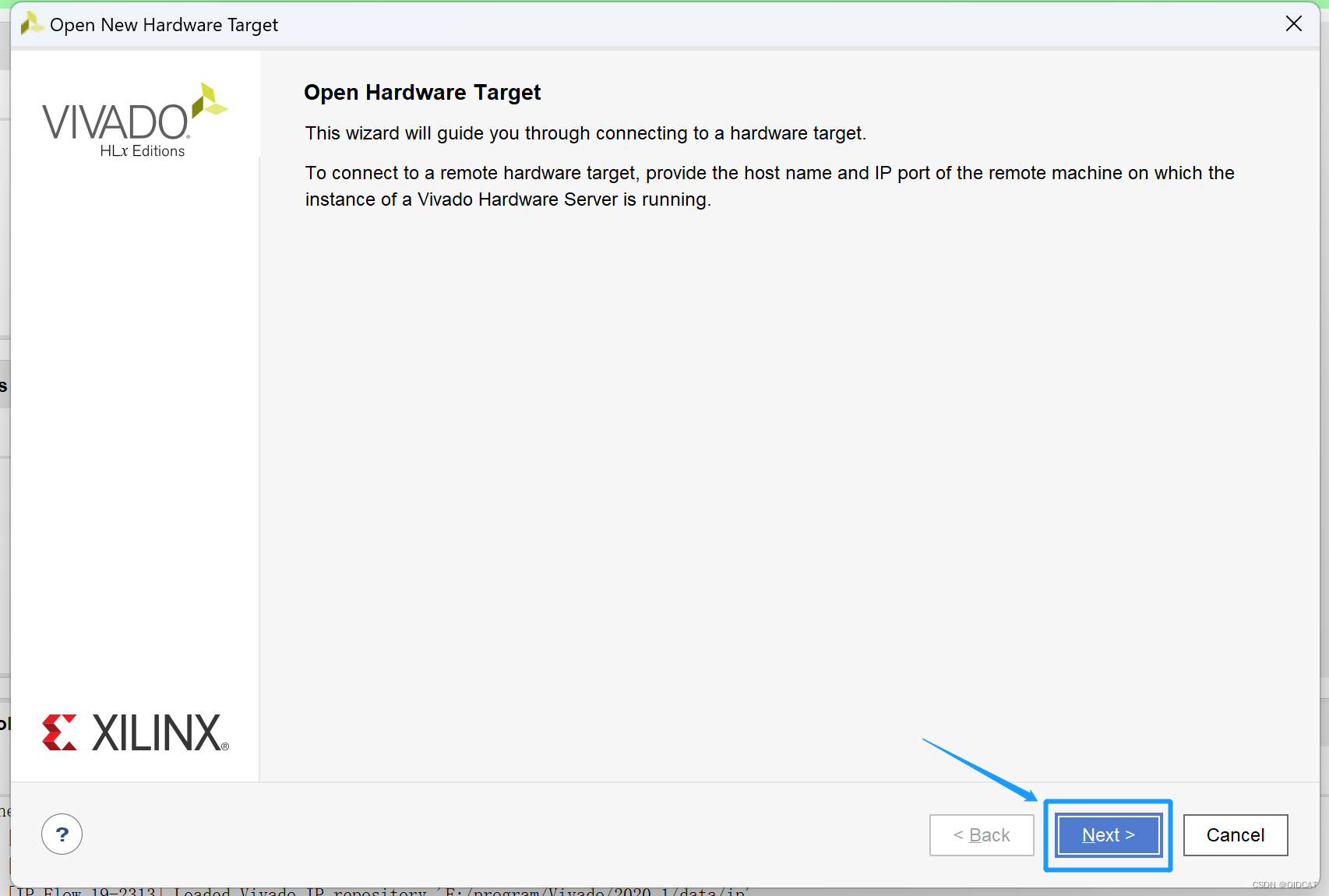Close the Open New Hardware Target dialog
The width and height of the screenshot is (1329, 896).
click(x=1294, y=24)
